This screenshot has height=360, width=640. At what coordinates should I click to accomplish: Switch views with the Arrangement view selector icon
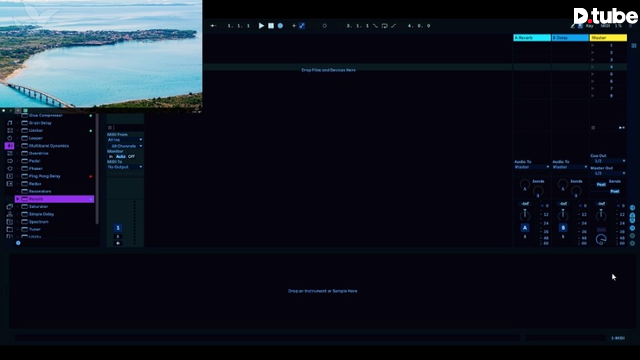[634, 46]
